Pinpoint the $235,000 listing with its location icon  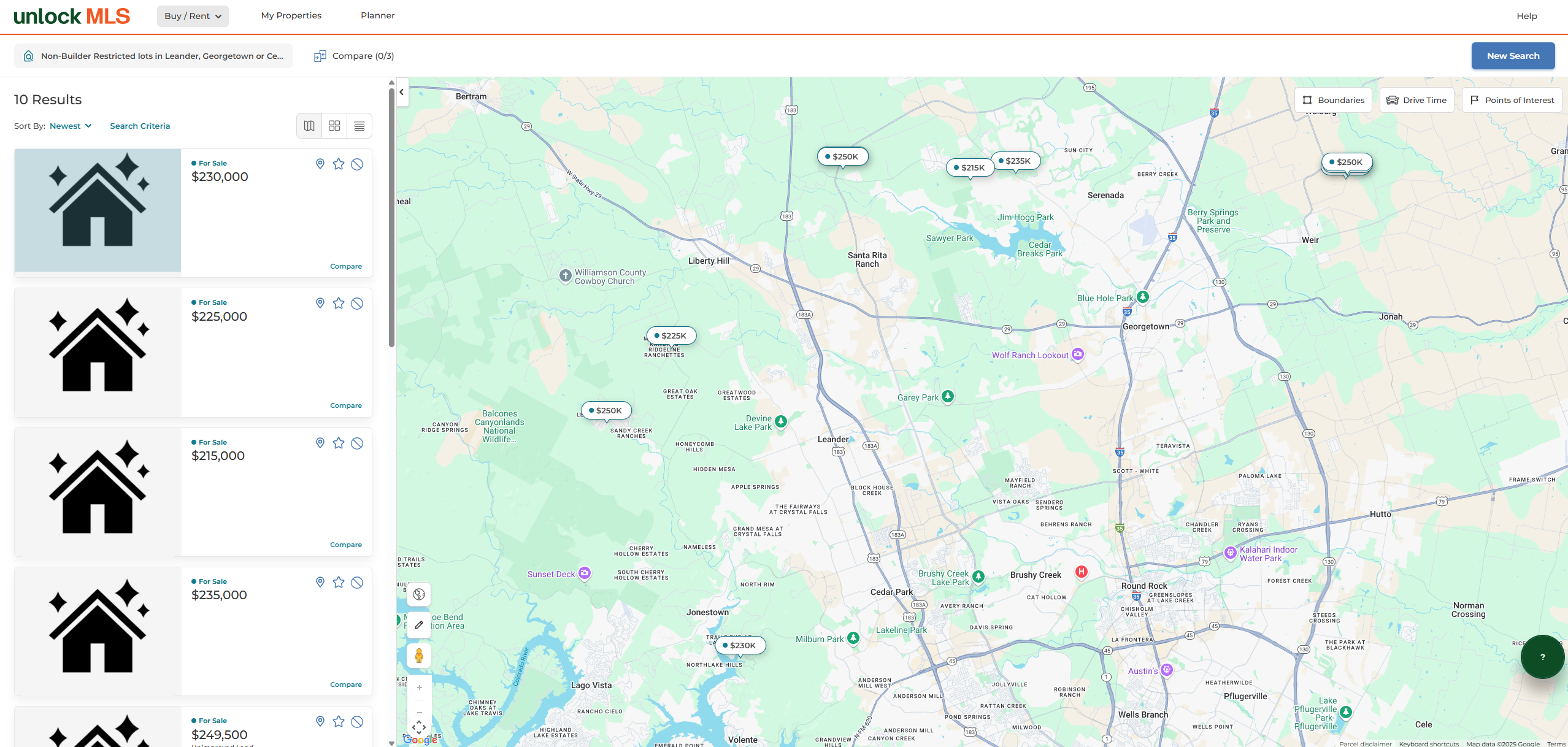click(320, 582)
